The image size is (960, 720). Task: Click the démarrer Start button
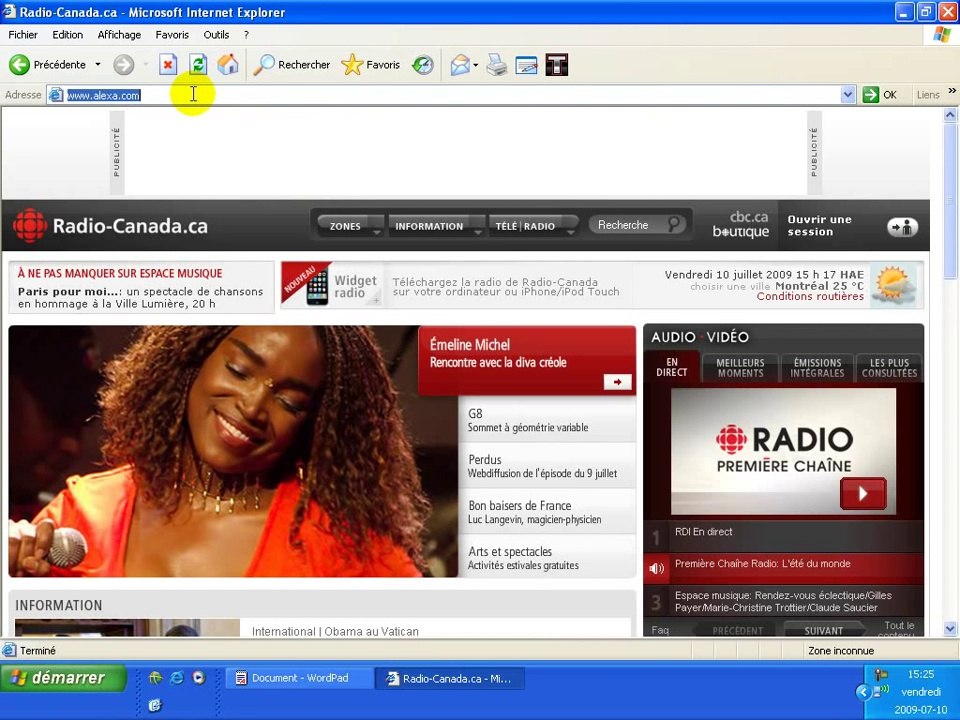coord(63,678)
